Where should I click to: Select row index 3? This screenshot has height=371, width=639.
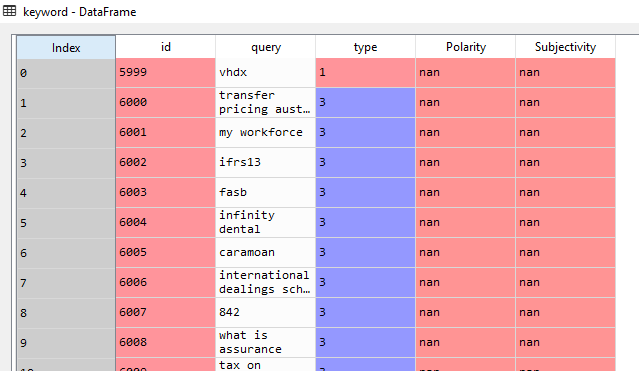66,163
